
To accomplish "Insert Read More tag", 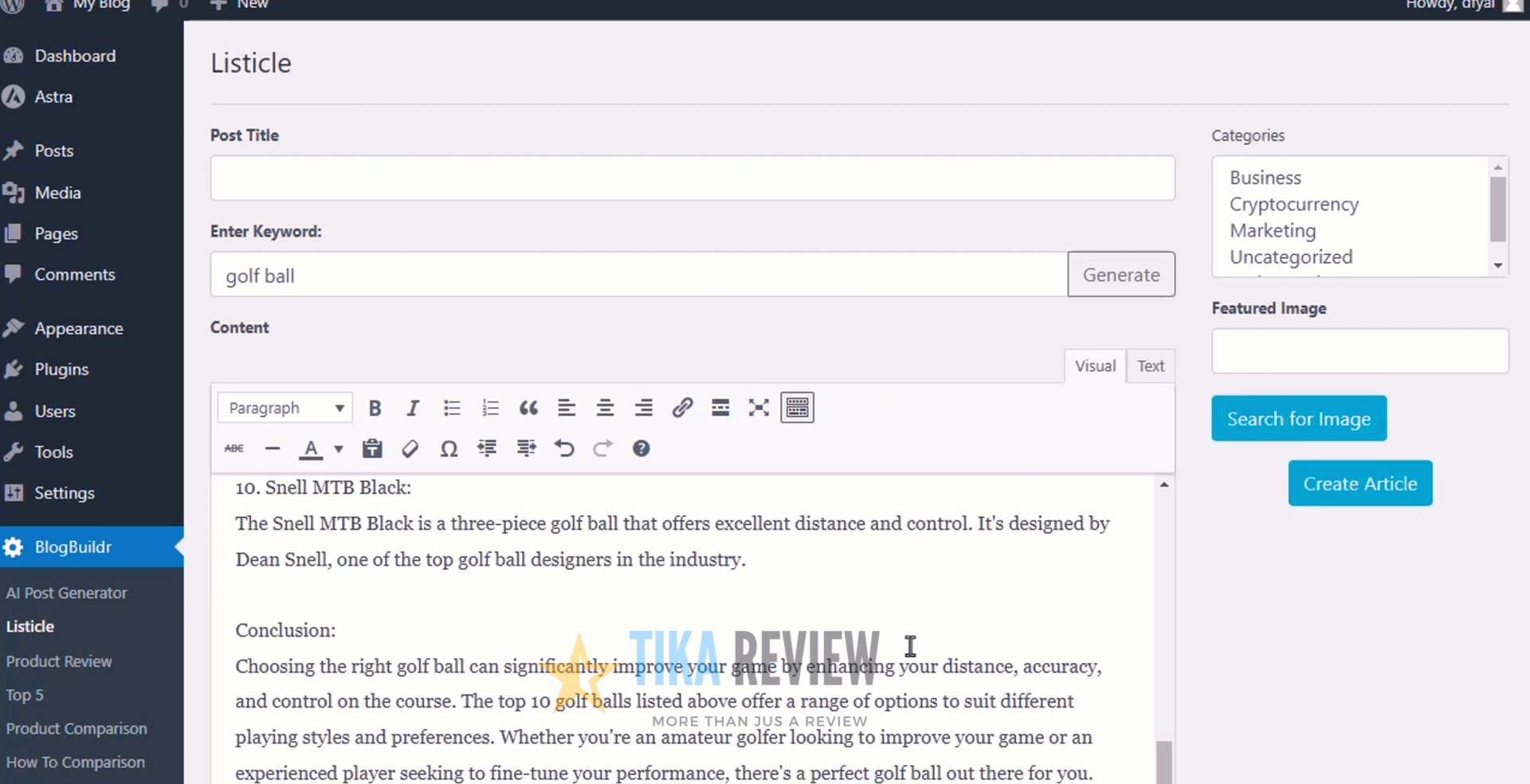I will pos(720,408).
